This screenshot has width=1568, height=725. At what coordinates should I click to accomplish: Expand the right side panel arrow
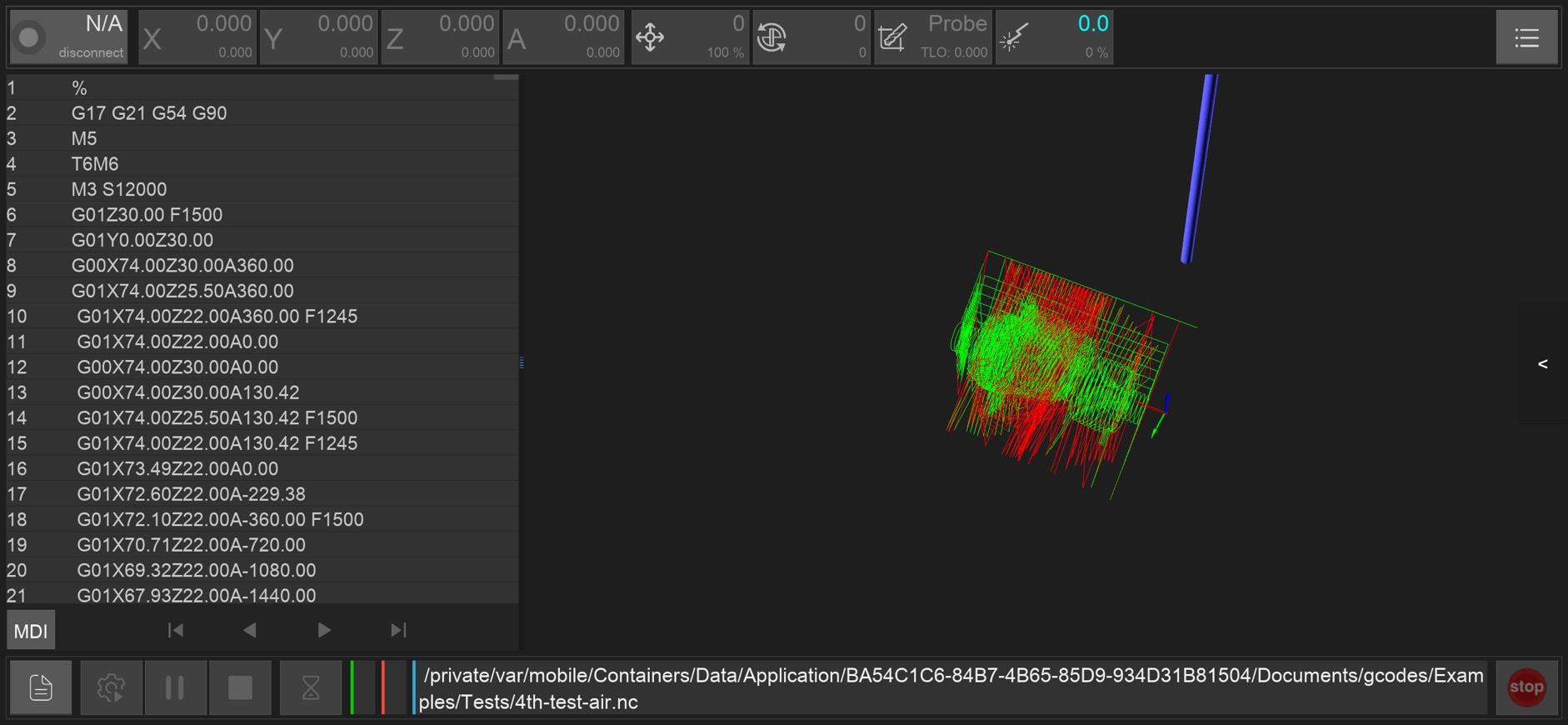point(1542,363)
